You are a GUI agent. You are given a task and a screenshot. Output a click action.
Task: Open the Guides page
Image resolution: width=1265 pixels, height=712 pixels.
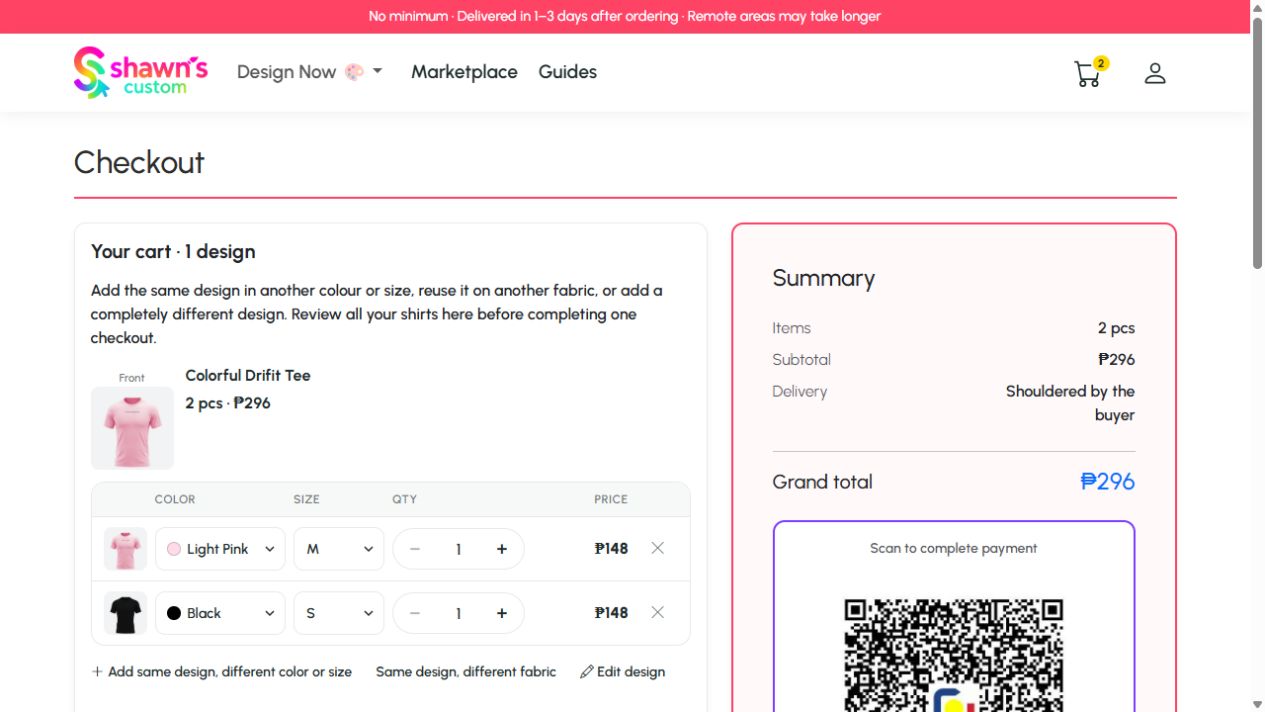coord(567,72)
